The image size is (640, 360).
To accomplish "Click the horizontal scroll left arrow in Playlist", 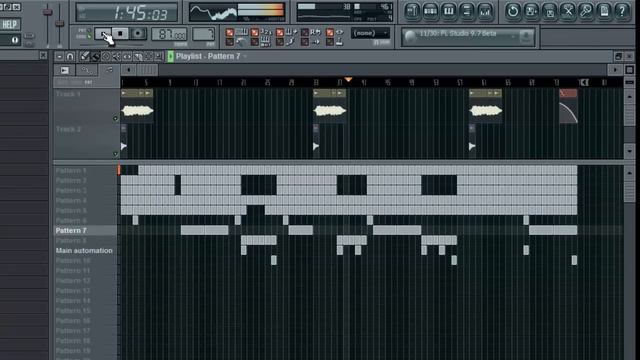I will click(x=128, y=70).
